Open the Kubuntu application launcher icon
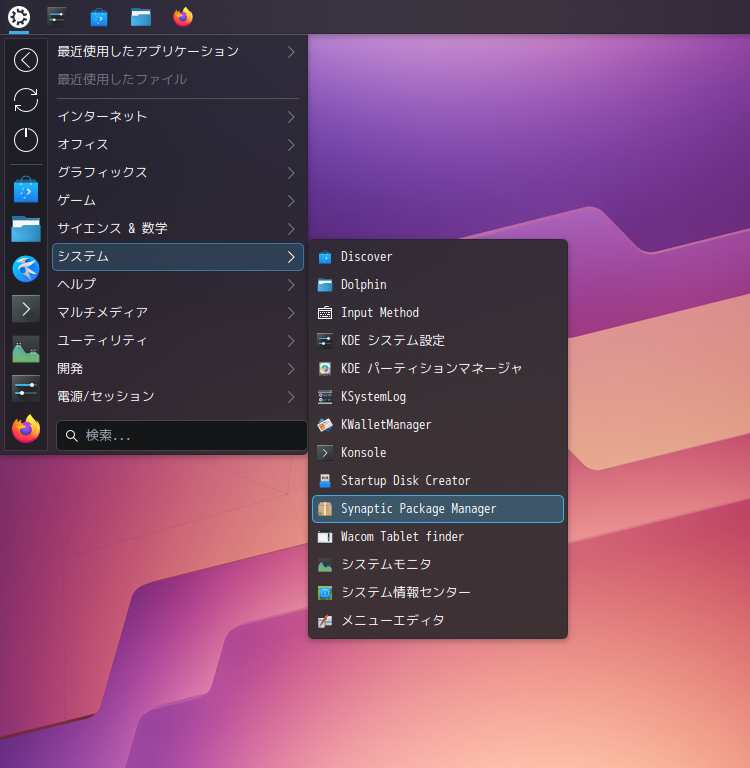The height and width of the screenshot is (768, 750). click(19, 17)
